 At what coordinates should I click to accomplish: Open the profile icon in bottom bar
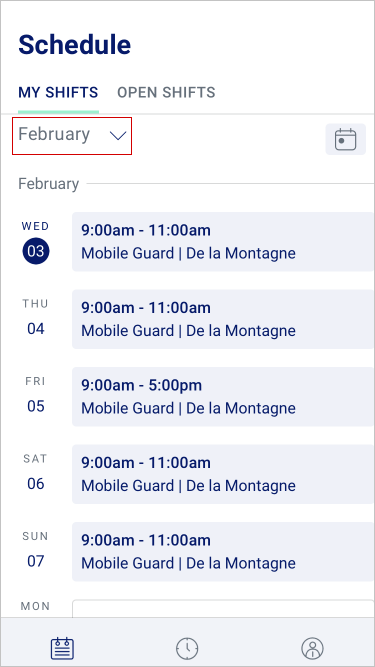click(x=312, y=649)
